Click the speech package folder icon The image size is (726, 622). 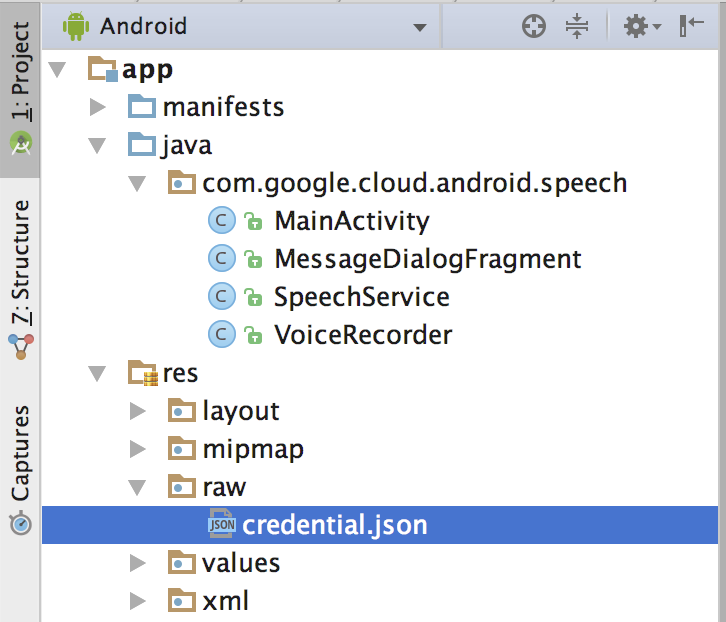[x=182, y=182]
